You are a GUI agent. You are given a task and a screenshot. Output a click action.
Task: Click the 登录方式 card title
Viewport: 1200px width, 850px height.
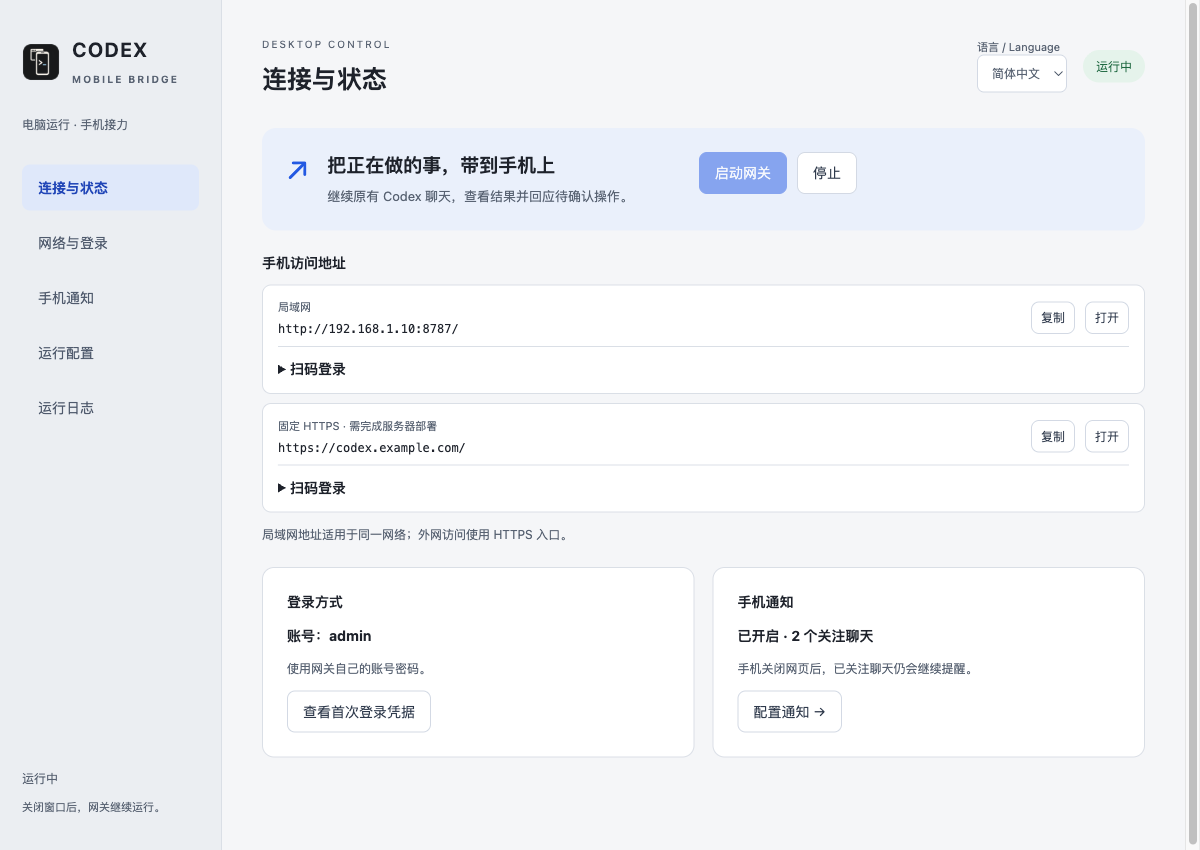[x=315, y=602]
